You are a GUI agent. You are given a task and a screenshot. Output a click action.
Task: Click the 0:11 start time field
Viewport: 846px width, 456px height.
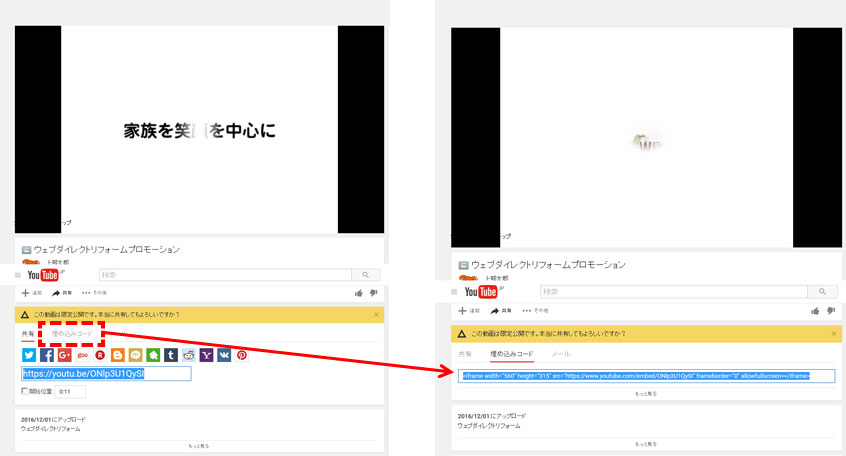point(70,392)
